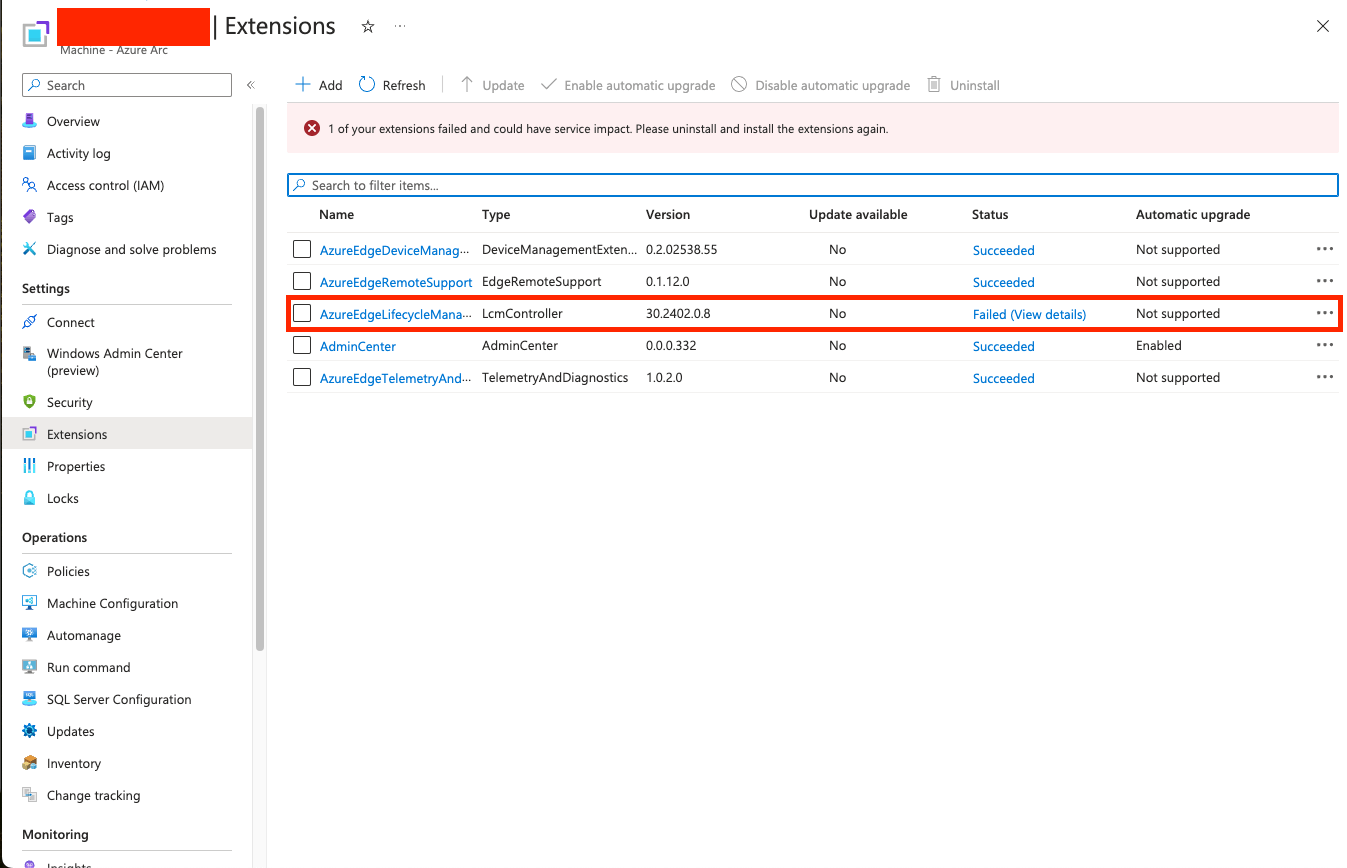
Task: Open more options for DeviceManagementExtension row
Action: [1325, 249]
